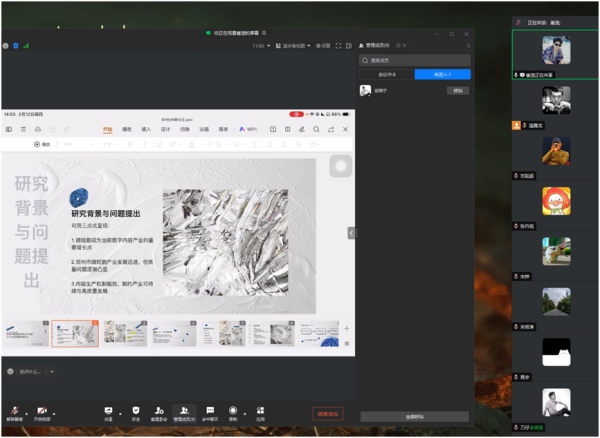Toggle the Manage Members panel icon
600x438 pixels.
(185, 412)
